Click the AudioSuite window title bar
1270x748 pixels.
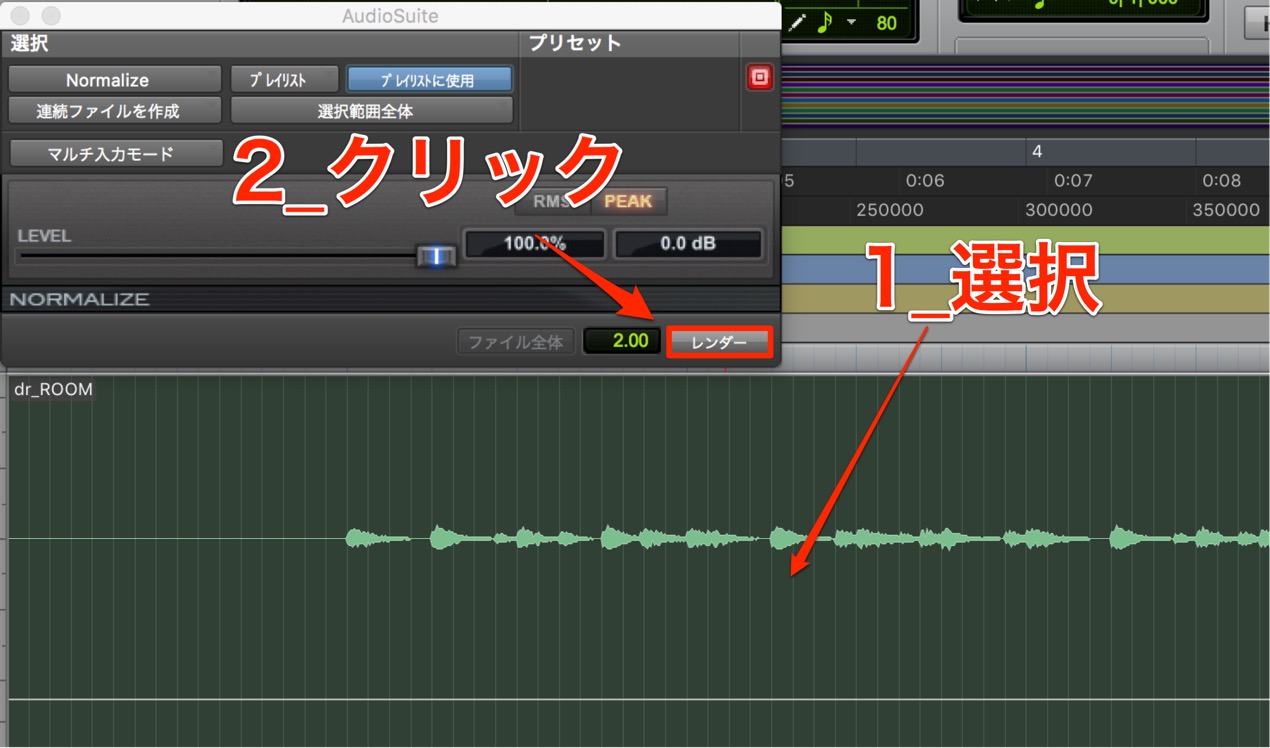[390, 16]
